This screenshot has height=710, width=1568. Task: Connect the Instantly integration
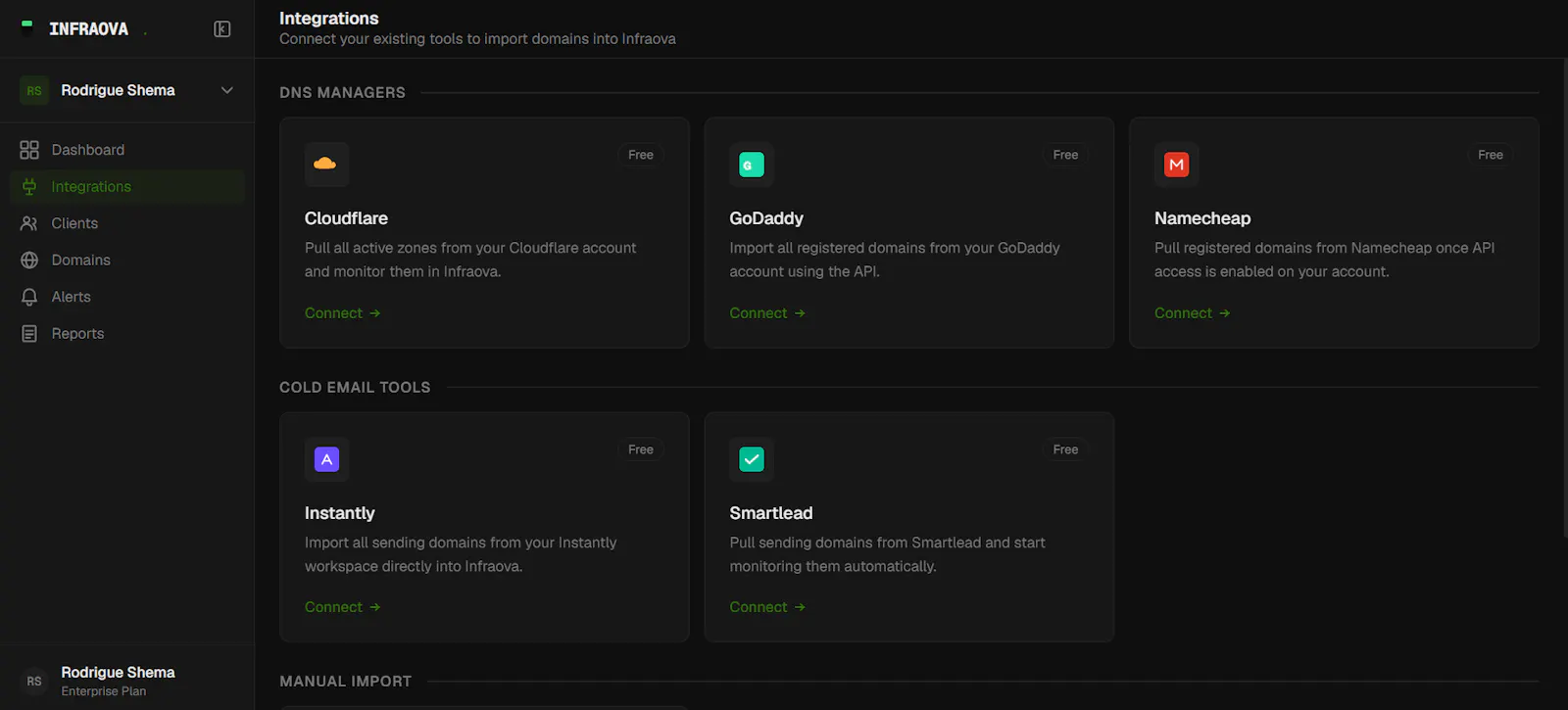(x=342, y=607)
